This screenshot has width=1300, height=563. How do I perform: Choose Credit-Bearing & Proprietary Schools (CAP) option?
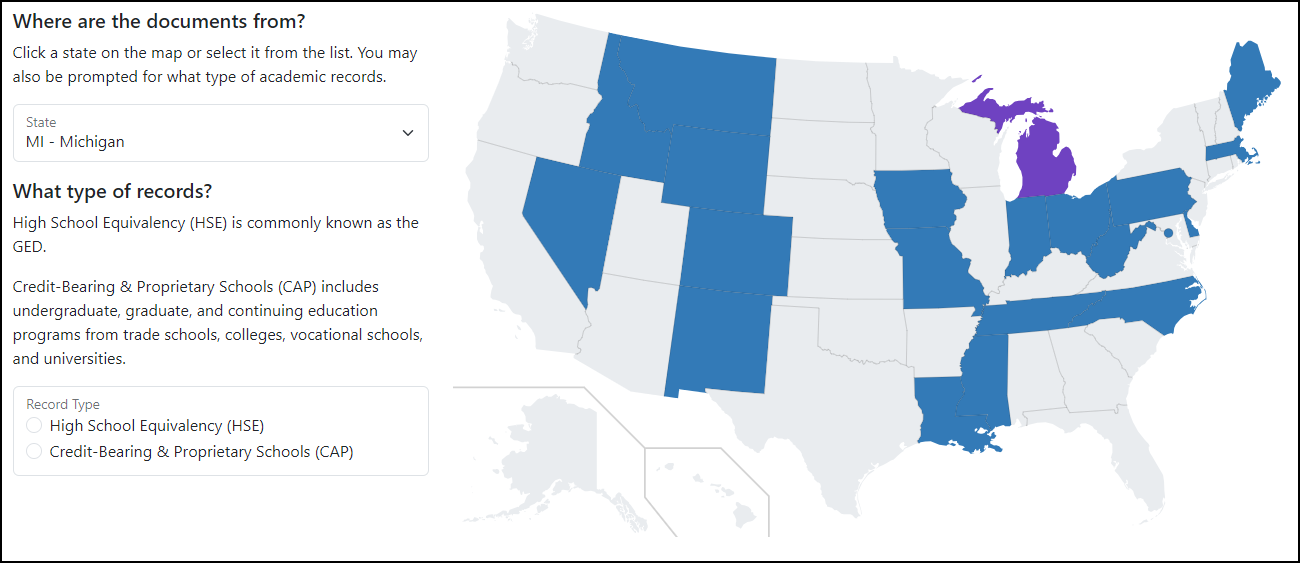coord(35,452)
